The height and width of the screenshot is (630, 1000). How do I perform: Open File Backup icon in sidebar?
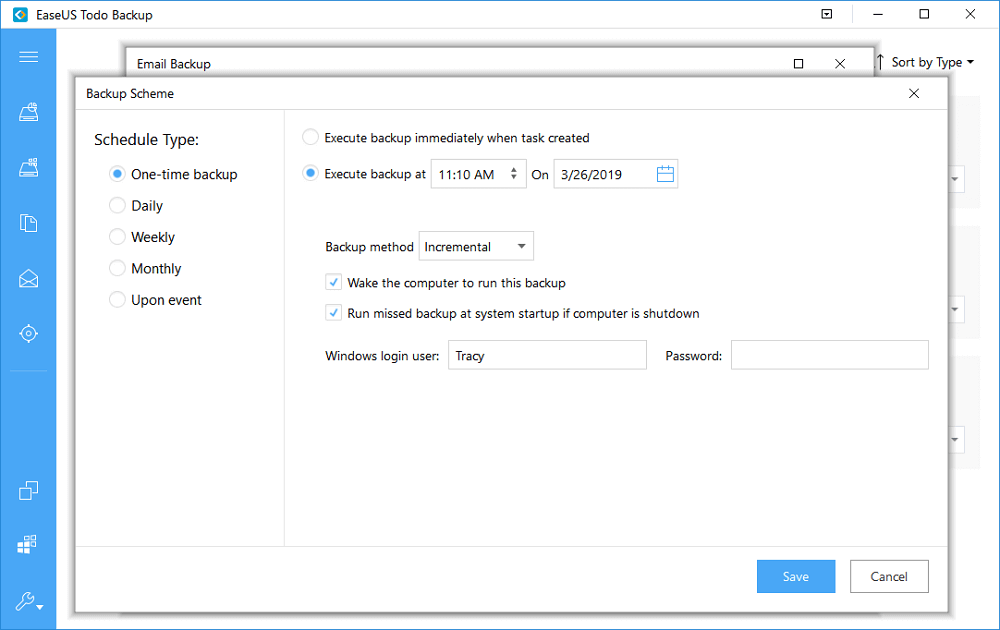click(28, 223)
